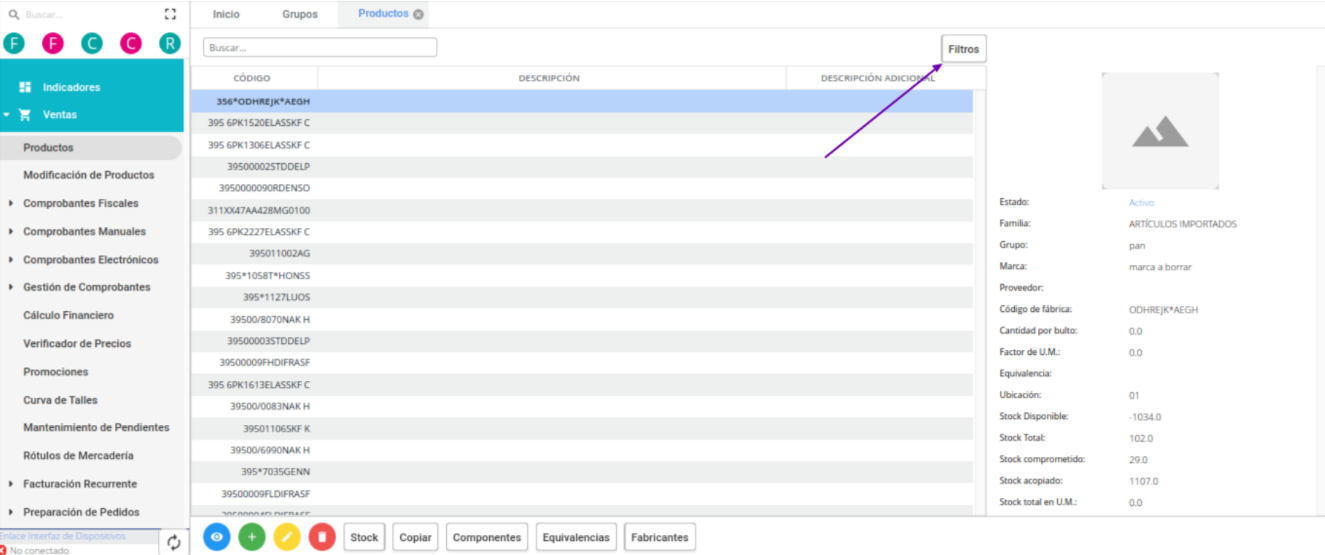Click the Indicadores dashboard icon
Screen dimensions: 1325x555
click(25, 87)
